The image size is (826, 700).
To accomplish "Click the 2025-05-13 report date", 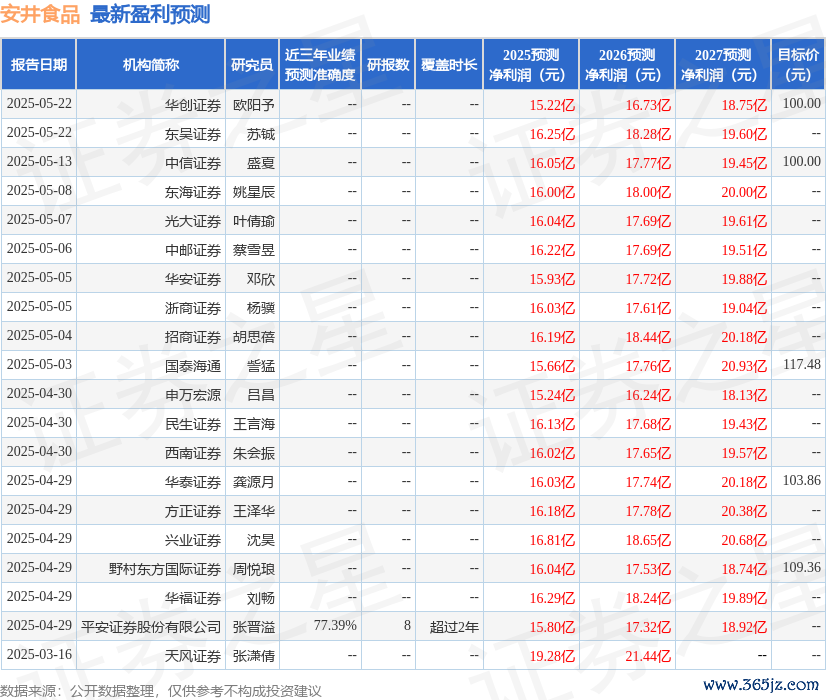I will click(x=39, y=161).
